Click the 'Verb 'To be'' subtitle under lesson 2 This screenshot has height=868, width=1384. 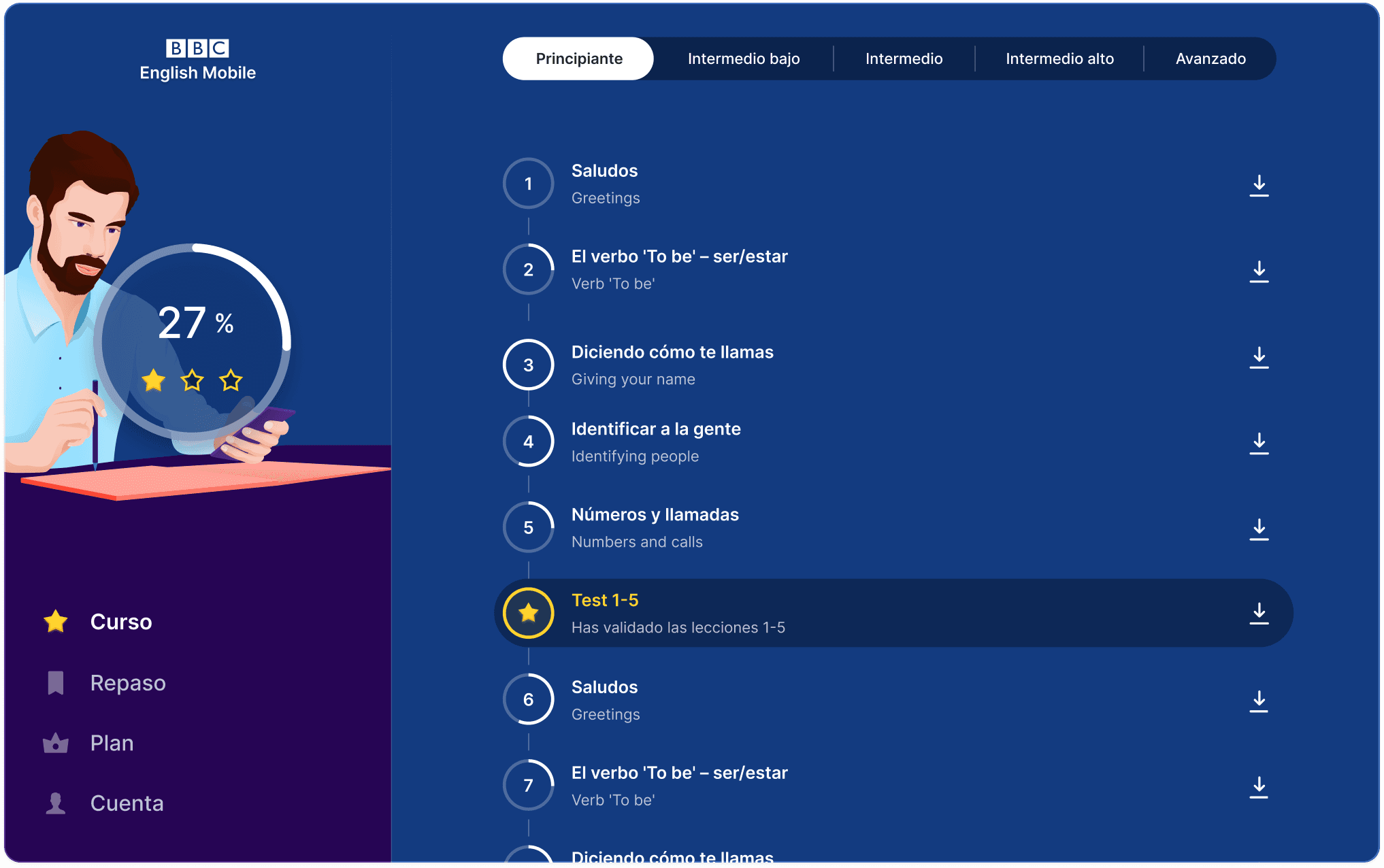[613, 284]
